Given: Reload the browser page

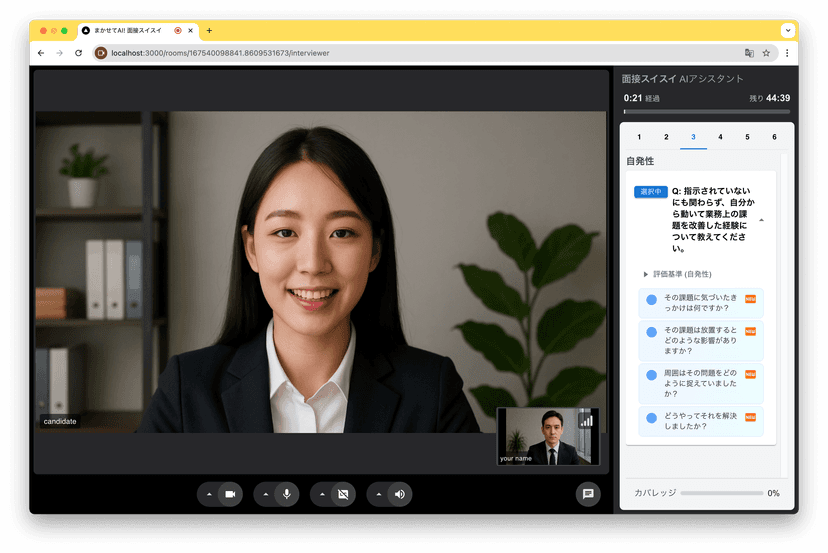Looking at the screenshot, I should [79, 53].
